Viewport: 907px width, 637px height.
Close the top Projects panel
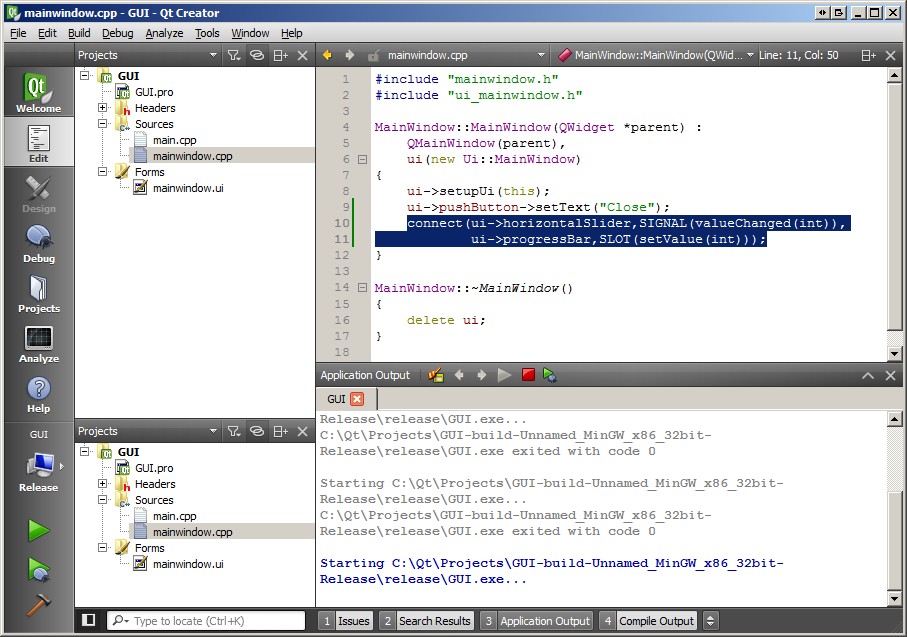tap(303, 55)
